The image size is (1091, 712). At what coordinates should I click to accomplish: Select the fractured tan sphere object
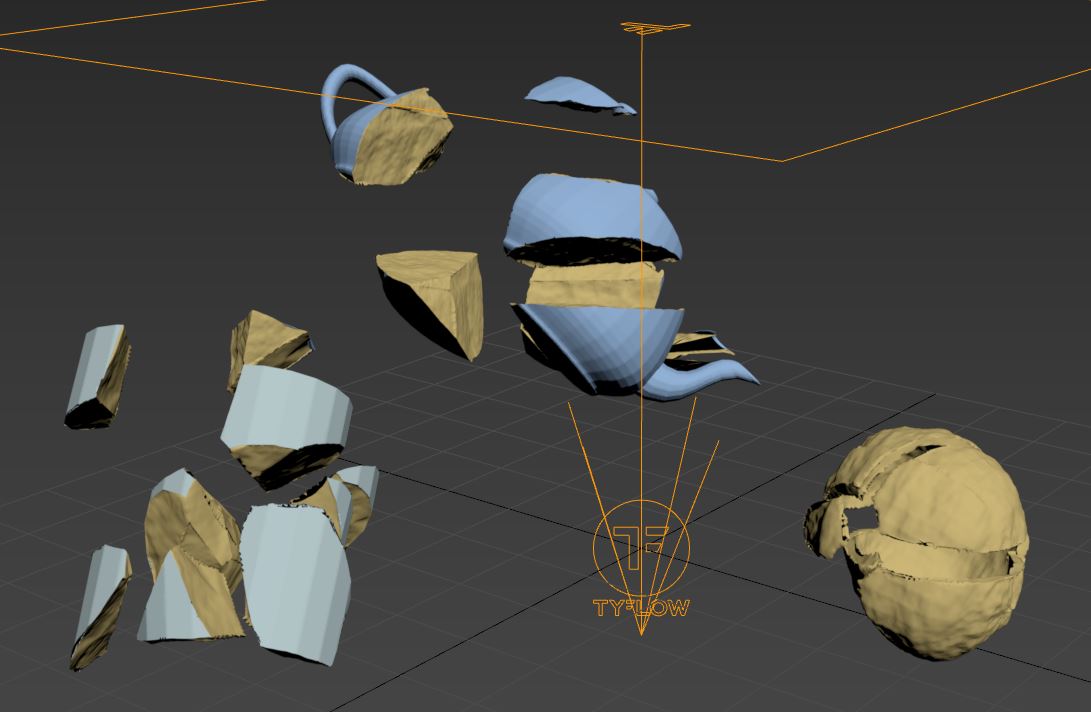click(917, 543)
